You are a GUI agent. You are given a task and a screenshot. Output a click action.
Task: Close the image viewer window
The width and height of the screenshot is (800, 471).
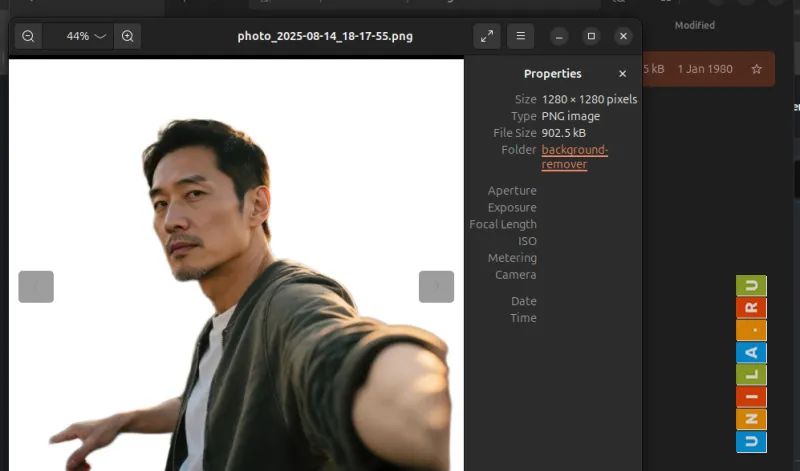coord(623,36)
